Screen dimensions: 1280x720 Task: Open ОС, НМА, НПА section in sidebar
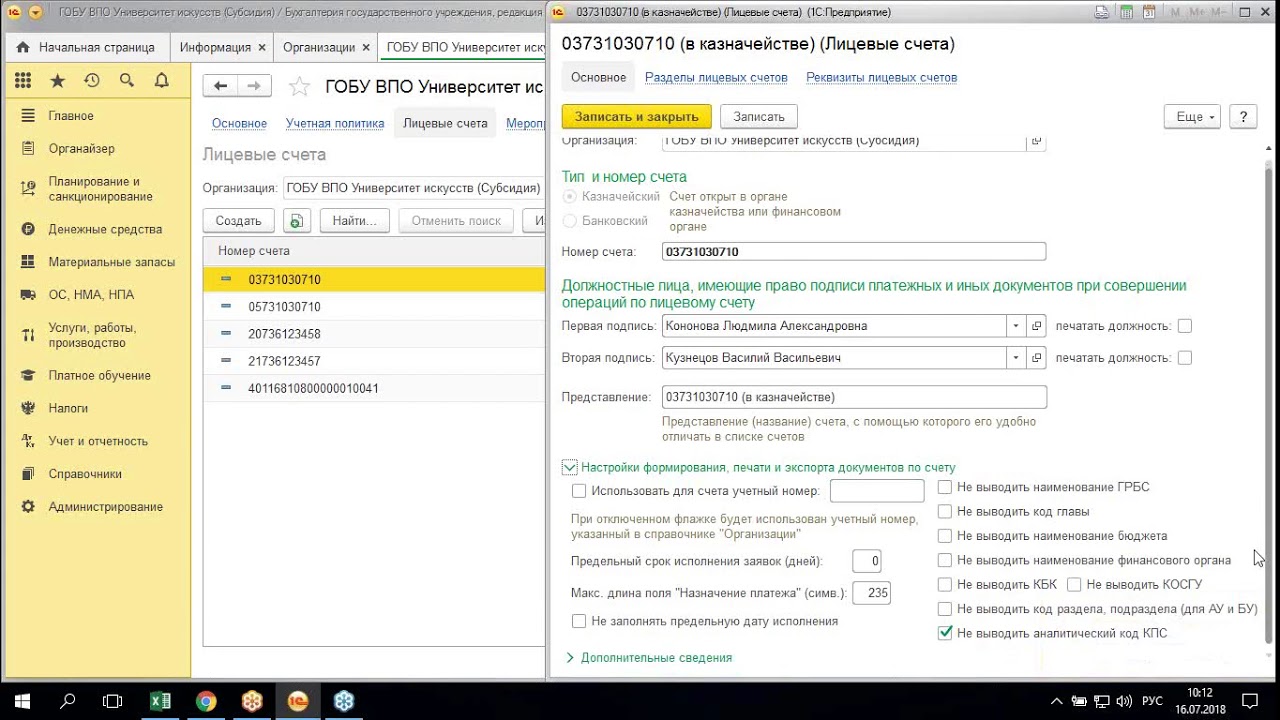(x=91, y=295)
